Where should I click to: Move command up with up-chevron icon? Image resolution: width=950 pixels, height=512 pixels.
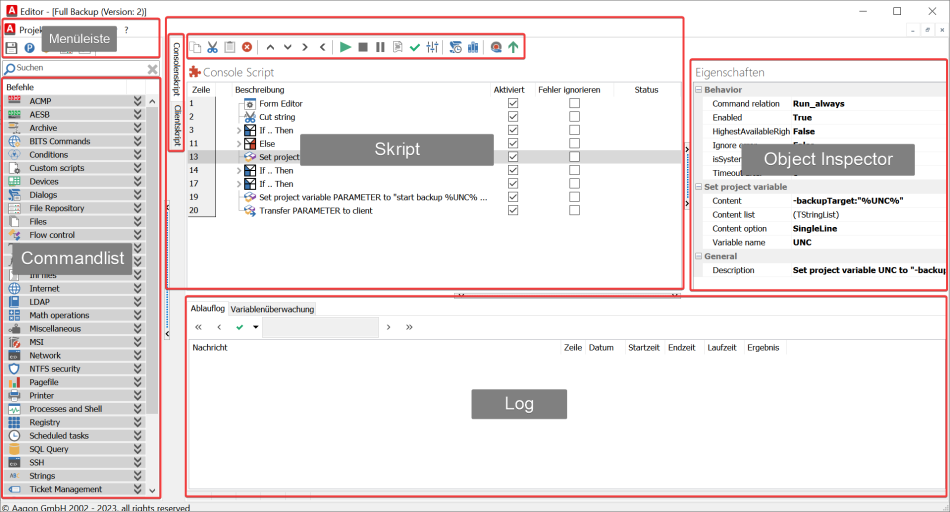point(270,47)
